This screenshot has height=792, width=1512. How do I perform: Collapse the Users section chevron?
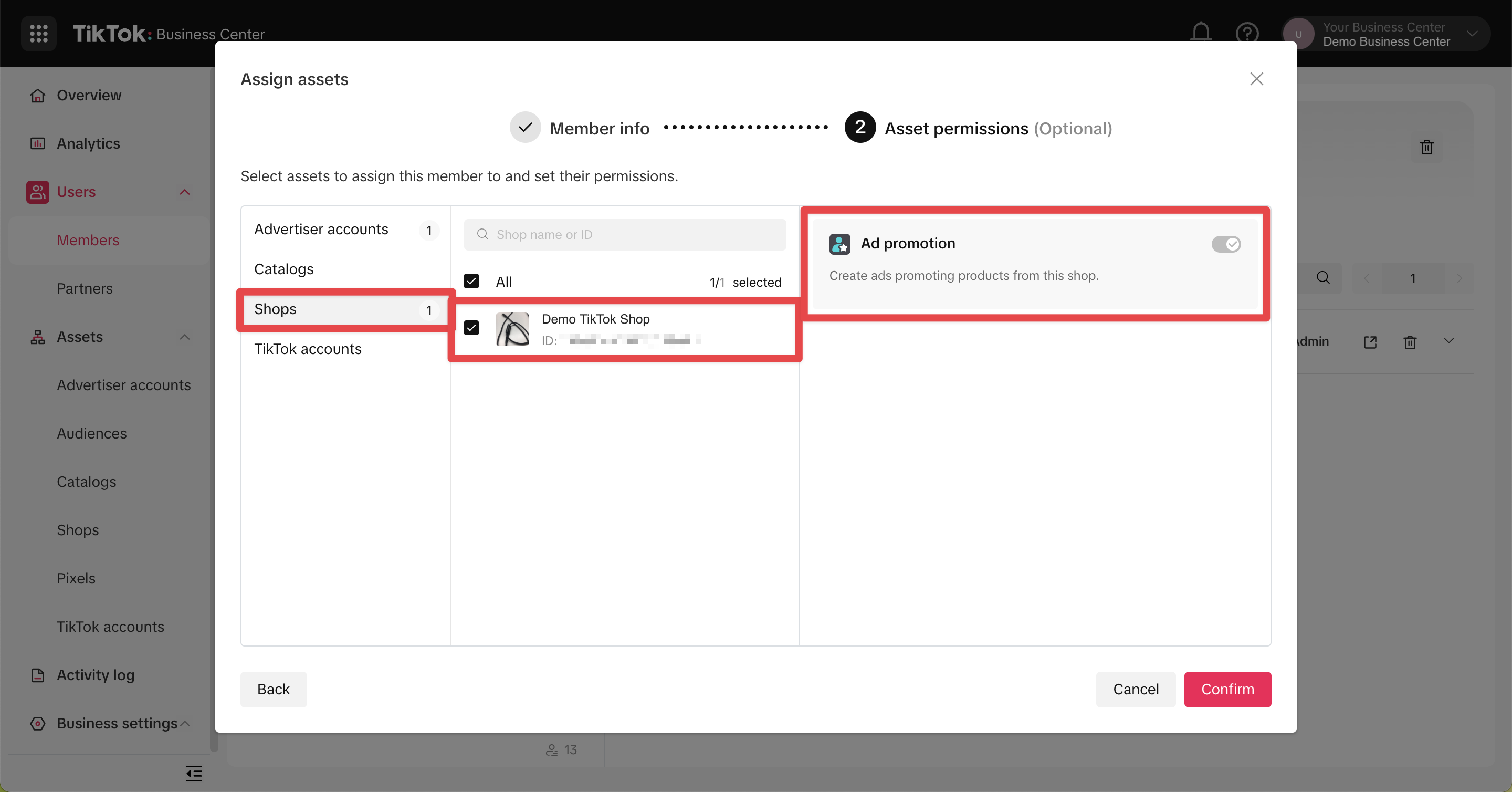pyautogui.click(x=185, y=192)
